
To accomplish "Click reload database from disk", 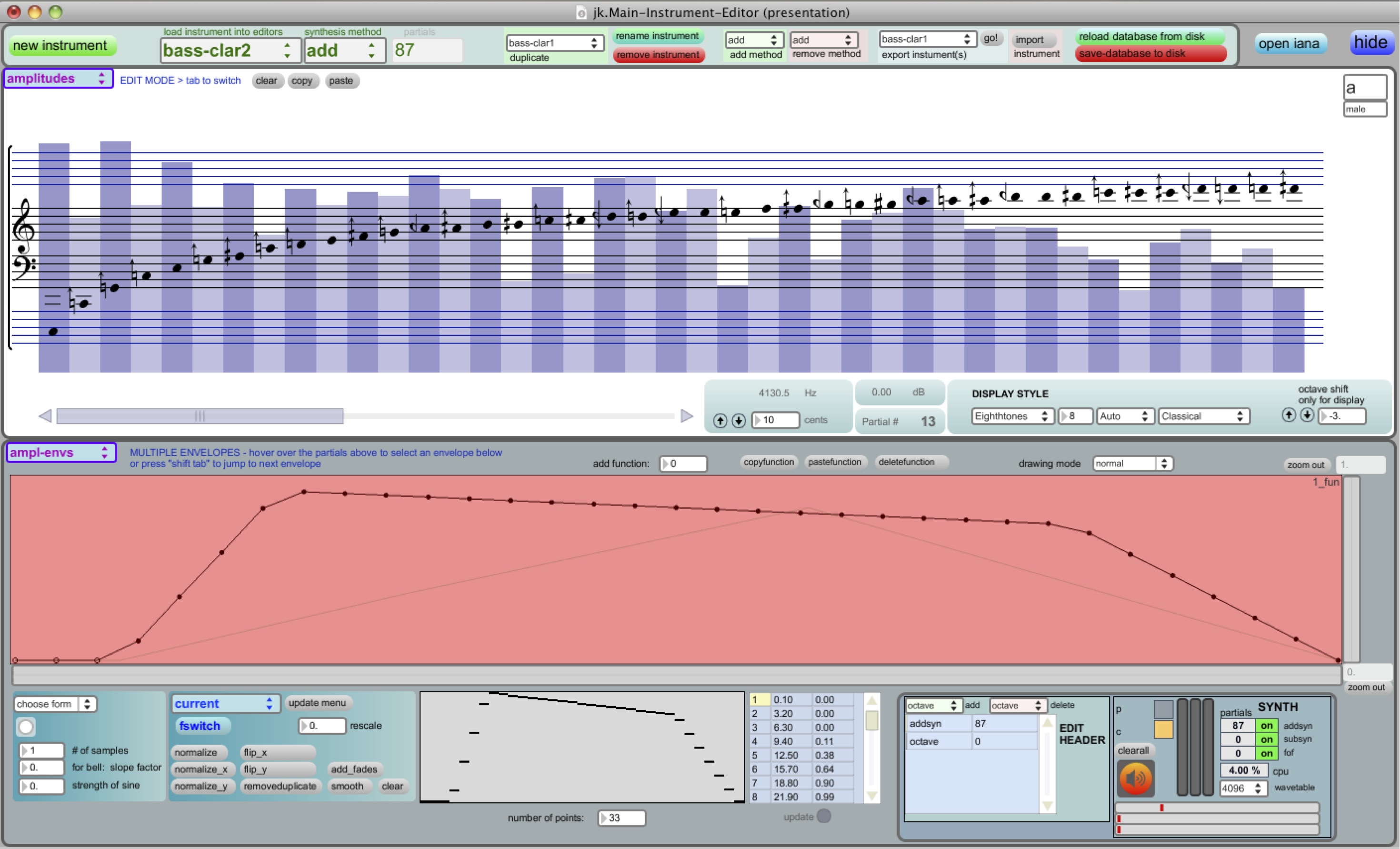I will (x=1150, y=36).
